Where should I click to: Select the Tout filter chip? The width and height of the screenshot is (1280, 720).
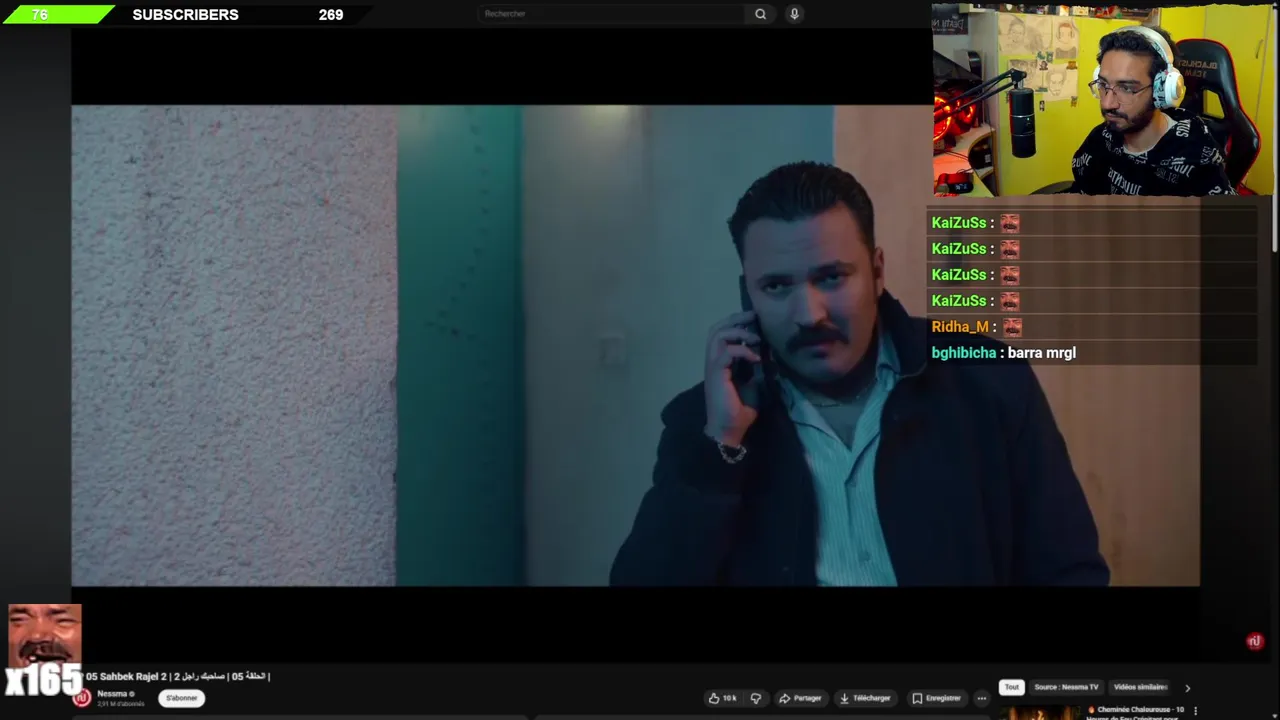coord(1012,687)
